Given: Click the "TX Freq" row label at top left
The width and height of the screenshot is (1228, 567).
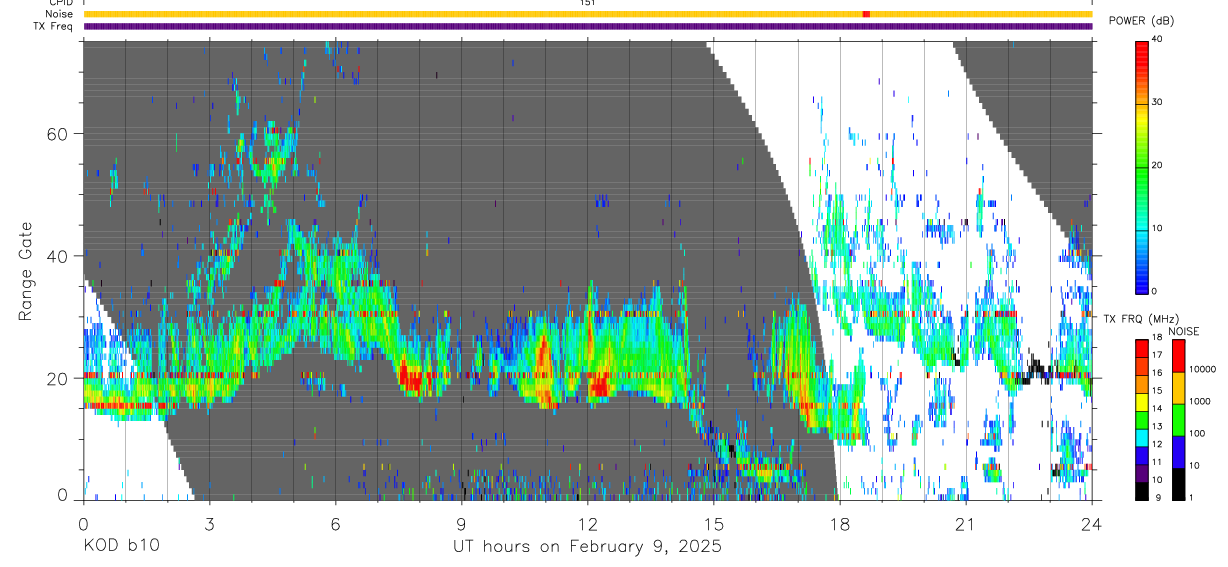Looking at the screenshot, I should pos(55,26).
